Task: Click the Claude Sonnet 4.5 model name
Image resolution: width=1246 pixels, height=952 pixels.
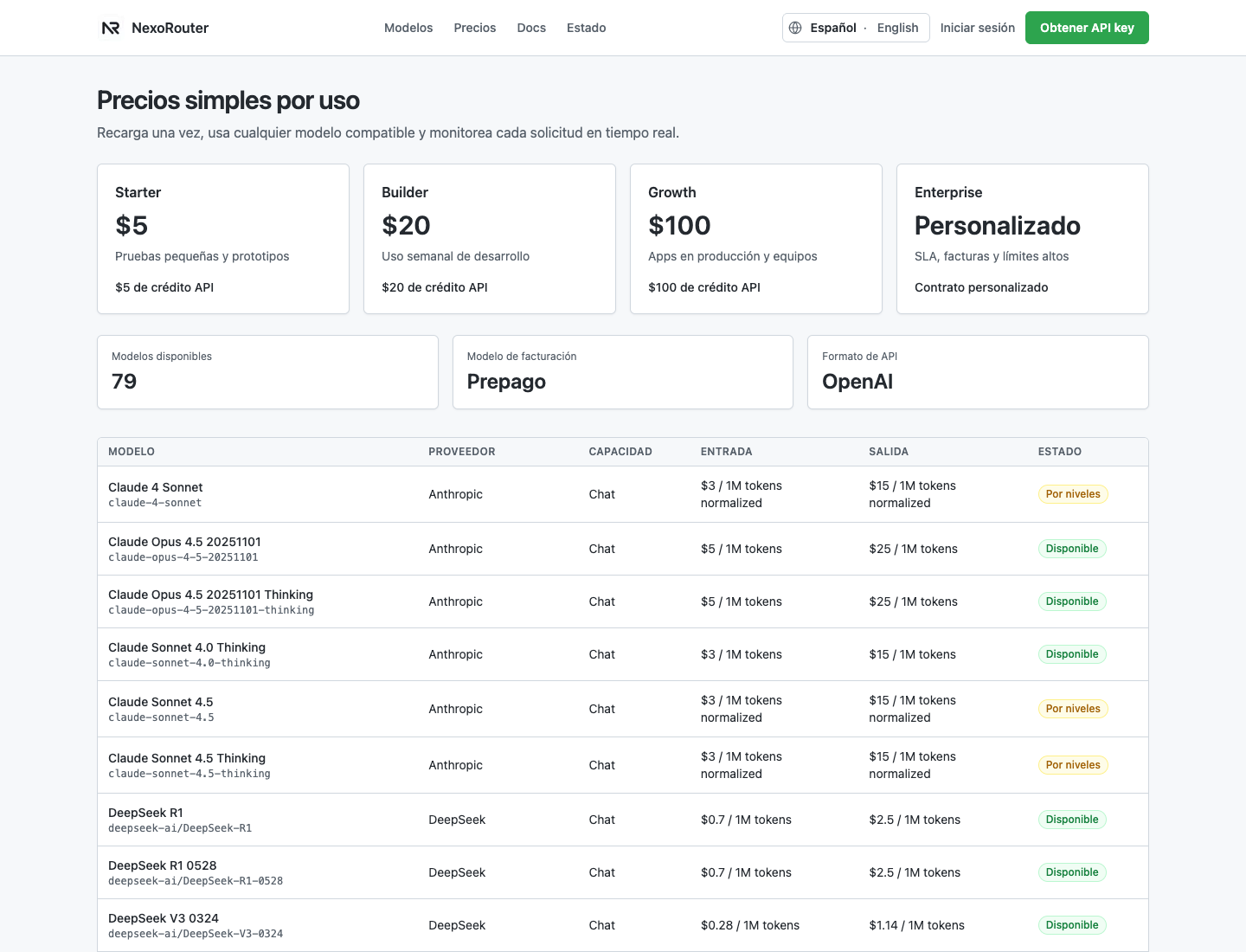Action: tap(160, 702)
